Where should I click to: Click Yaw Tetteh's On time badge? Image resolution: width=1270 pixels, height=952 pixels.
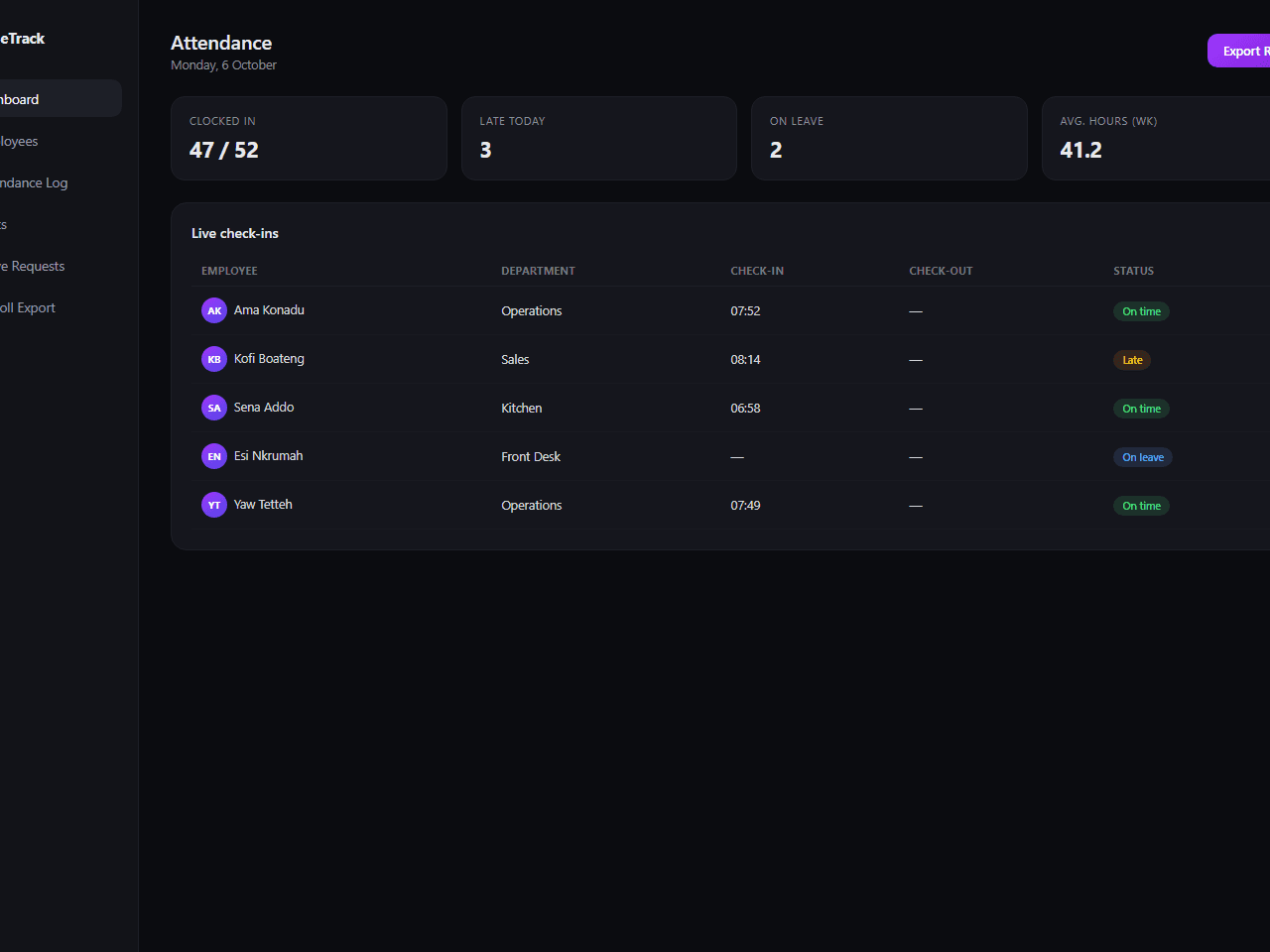click(x=1141, y=506)
